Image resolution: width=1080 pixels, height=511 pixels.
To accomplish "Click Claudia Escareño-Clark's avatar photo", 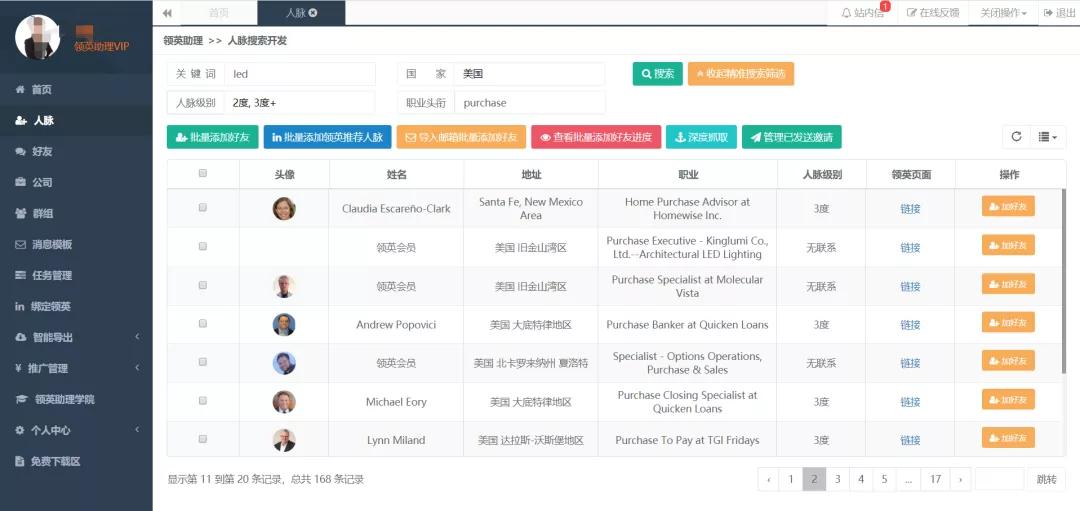I will 284,208.
